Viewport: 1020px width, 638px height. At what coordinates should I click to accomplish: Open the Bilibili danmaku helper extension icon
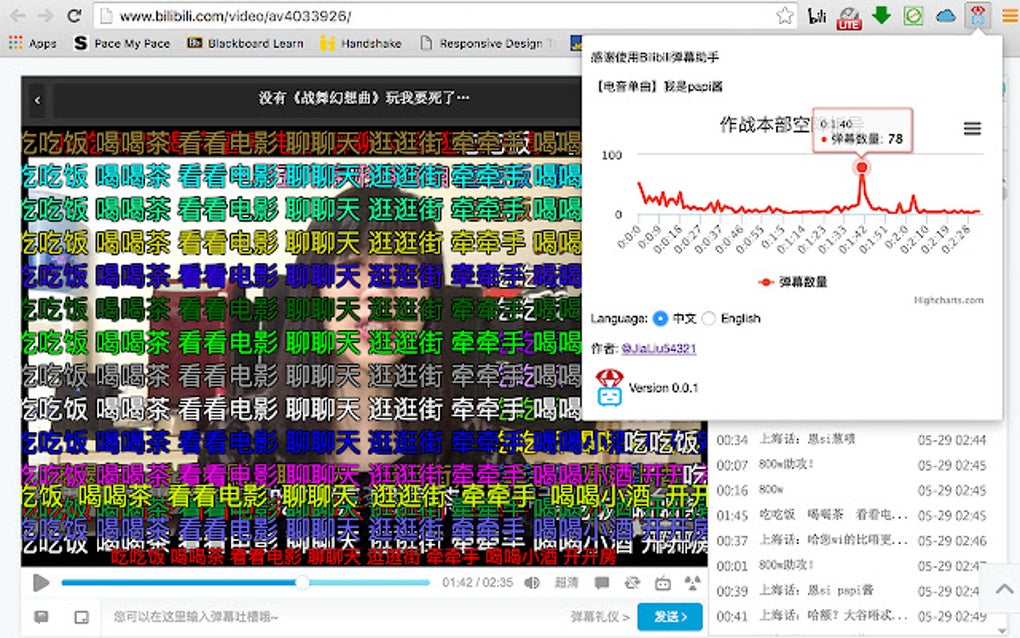click(x=977, y=15)
